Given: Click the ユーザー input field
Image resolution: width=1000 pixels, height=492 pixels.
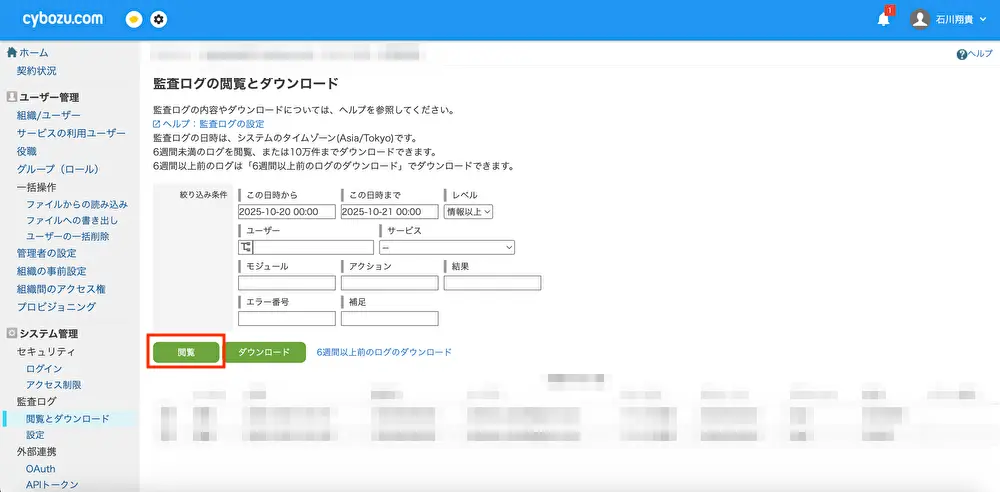Looking at the screenshot, I should coord(313,248).
